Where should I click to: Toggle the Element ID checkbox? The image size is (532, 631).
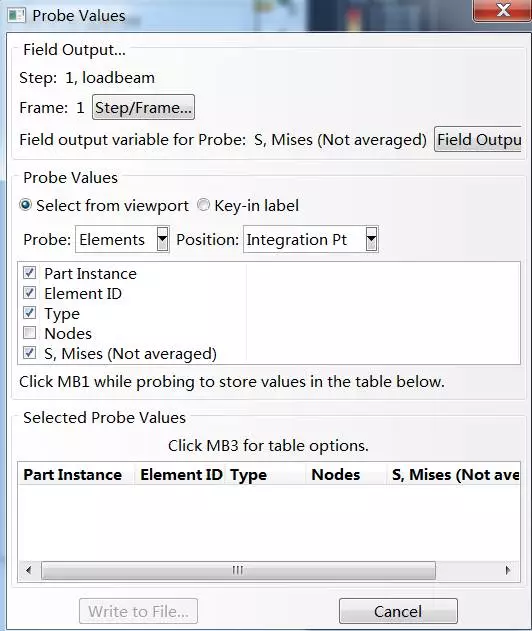click(29, 293)
